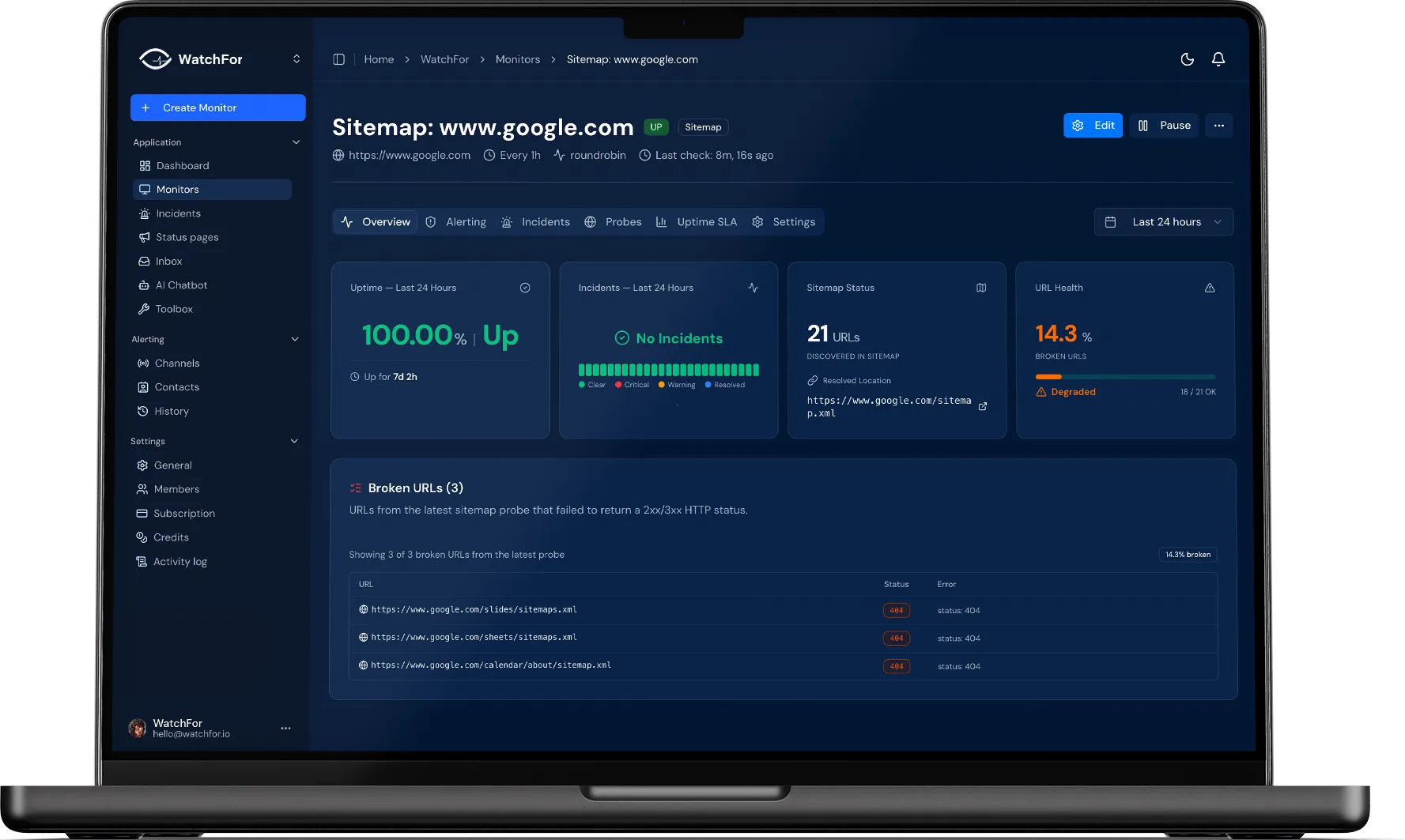Open the sheets sitemap broken URL
Screen dimensions: 1405x840
pos(474,638)
